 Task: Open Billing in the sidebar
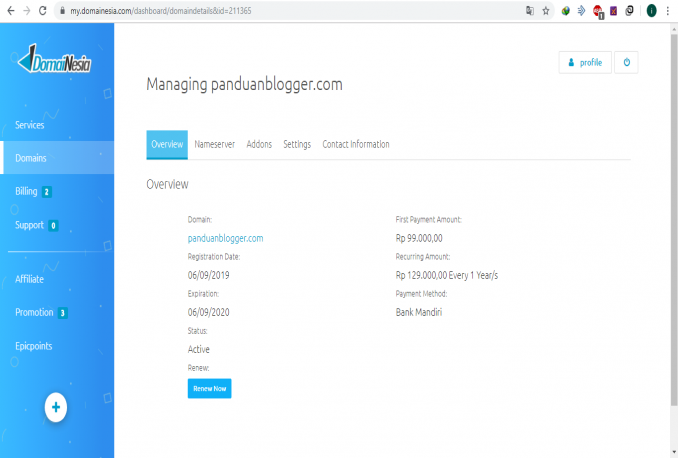pyautogui.click(x=27, y=191)
